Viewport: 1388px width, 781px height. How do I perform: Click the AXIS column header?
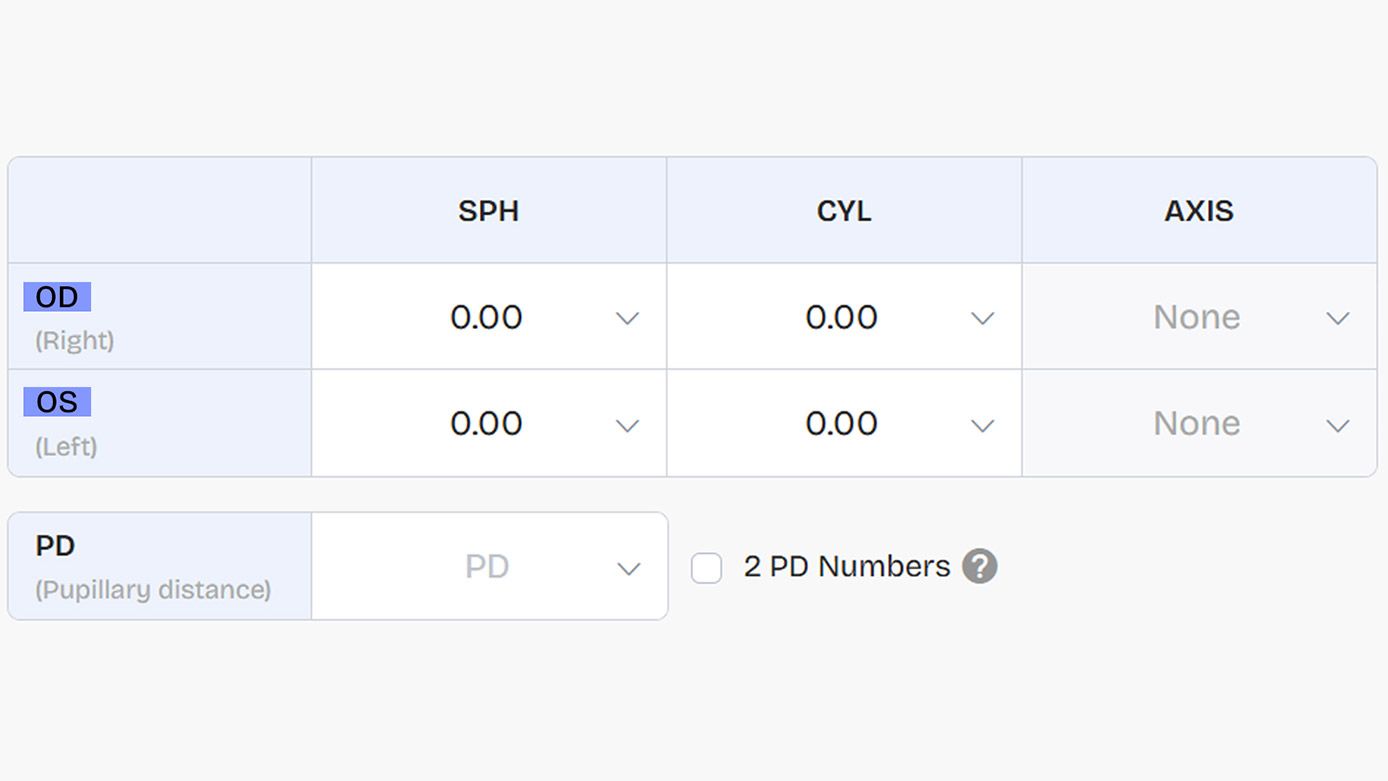tap(1198, 211)
